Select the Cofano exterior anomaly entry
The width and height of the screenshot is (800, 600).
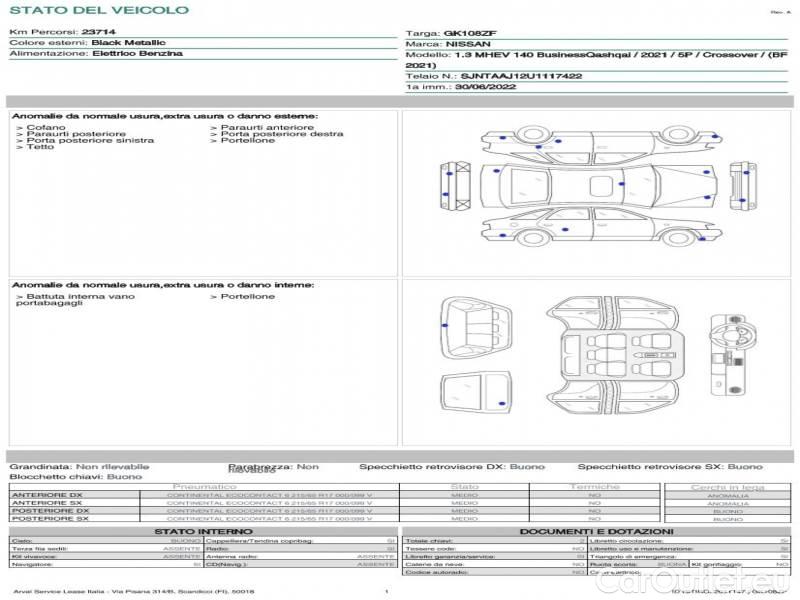point(46,128)
